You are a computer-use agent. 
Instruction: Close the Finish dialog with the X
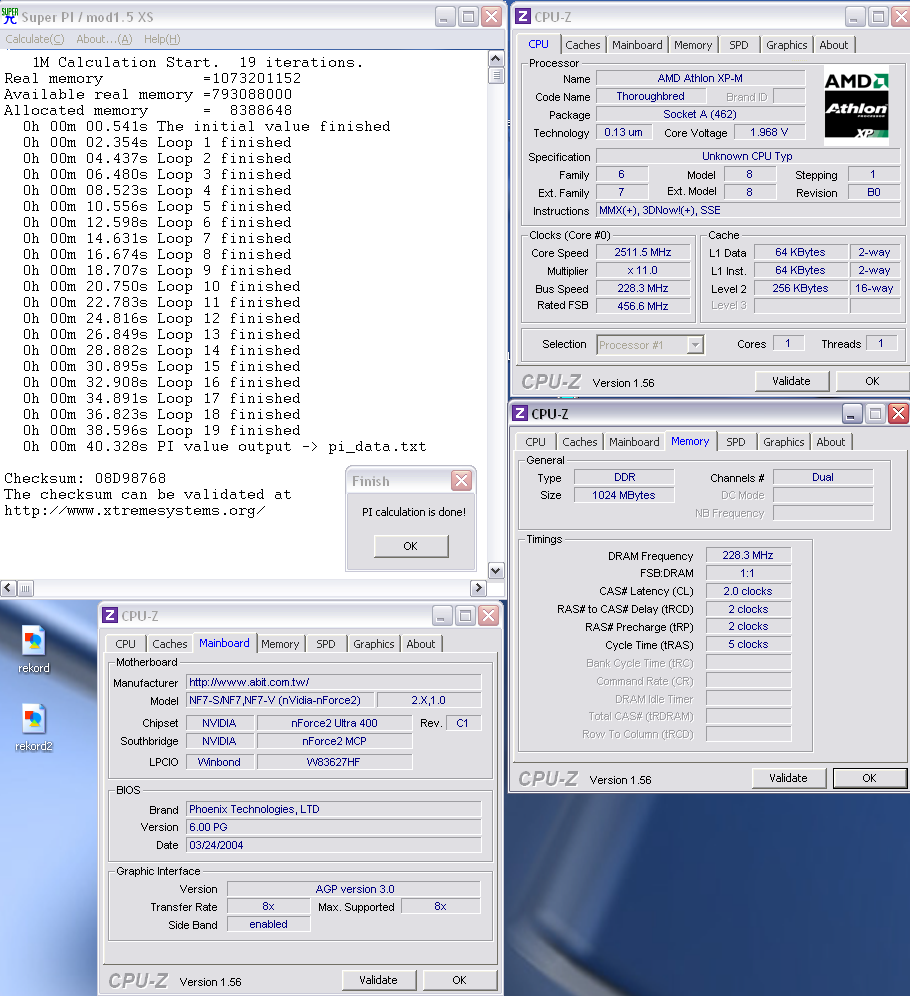click(x=462, y=481)
